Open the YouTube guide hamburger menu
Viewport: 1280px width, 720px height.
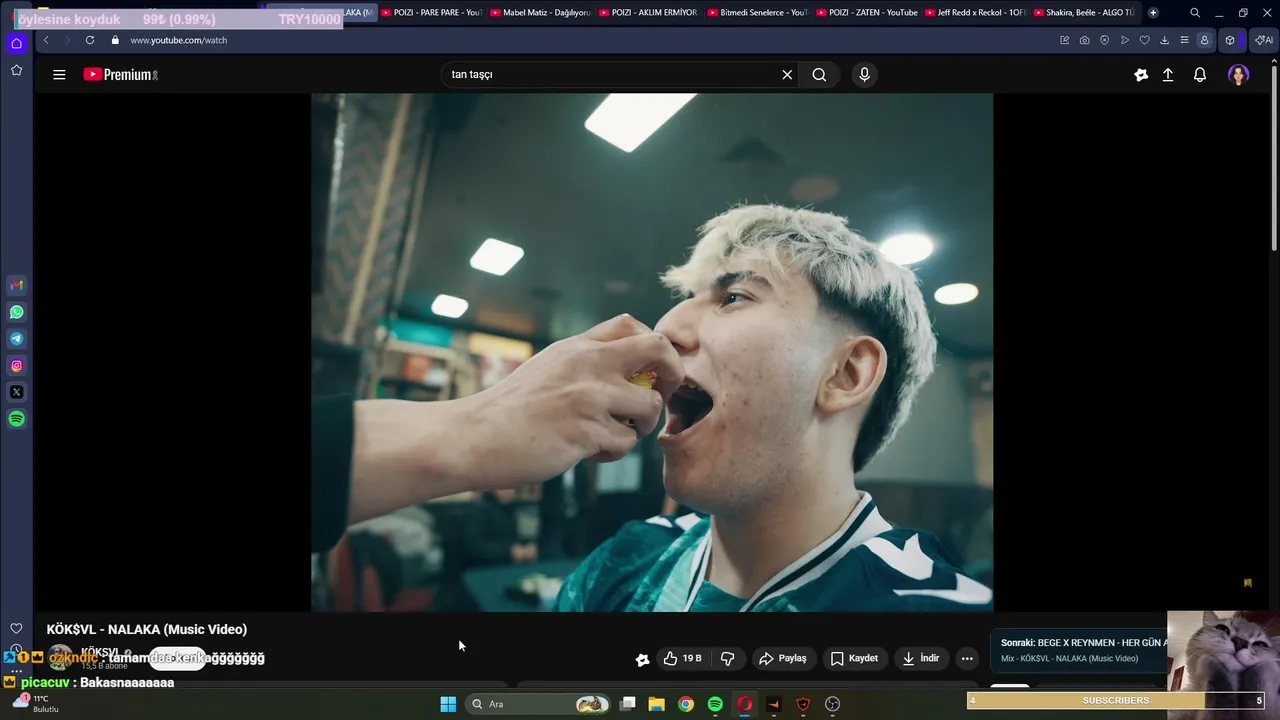point(59,74)
